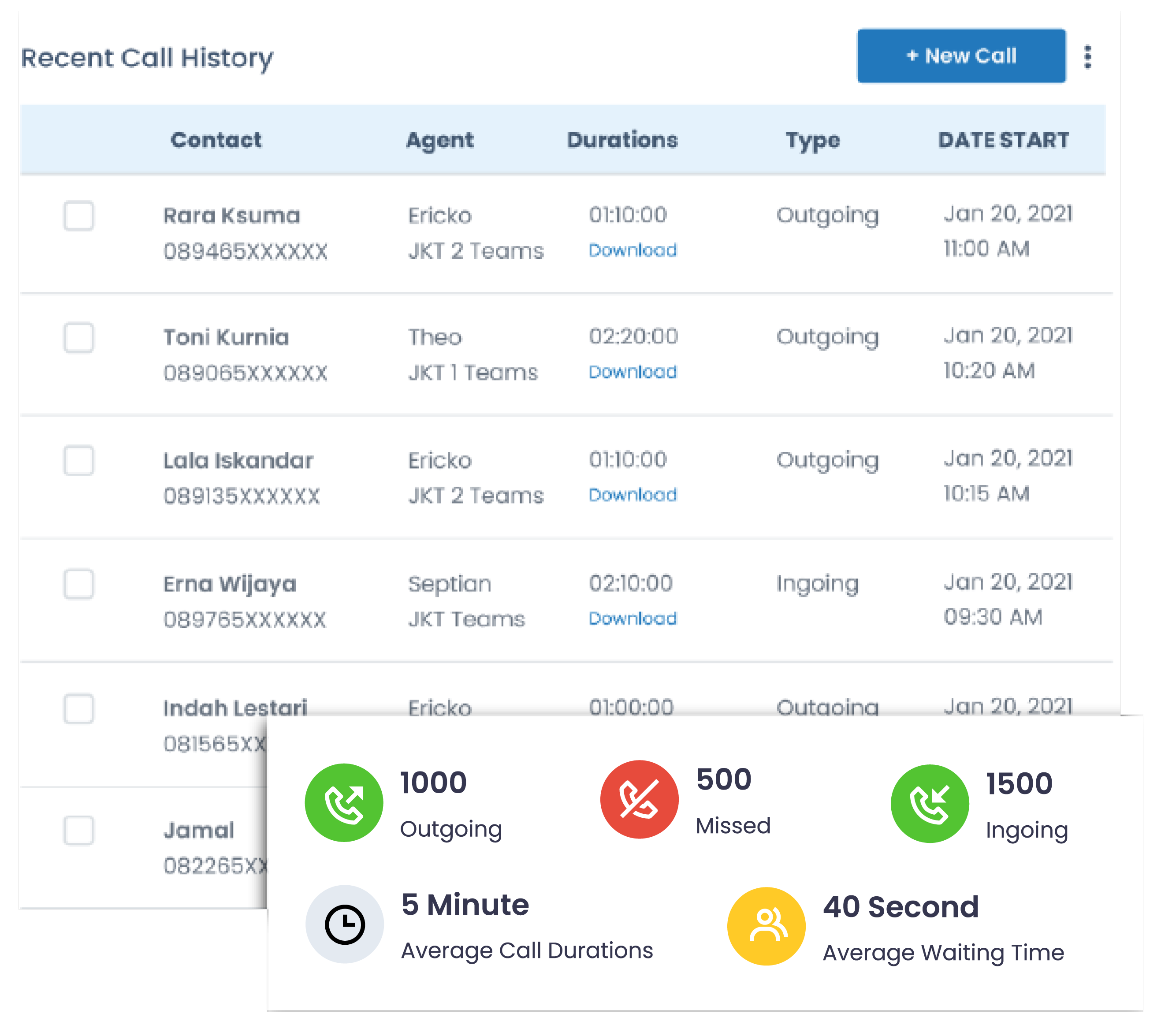
Task: Enable the Jamal row checkbox
Action: [x=78, y=830]
